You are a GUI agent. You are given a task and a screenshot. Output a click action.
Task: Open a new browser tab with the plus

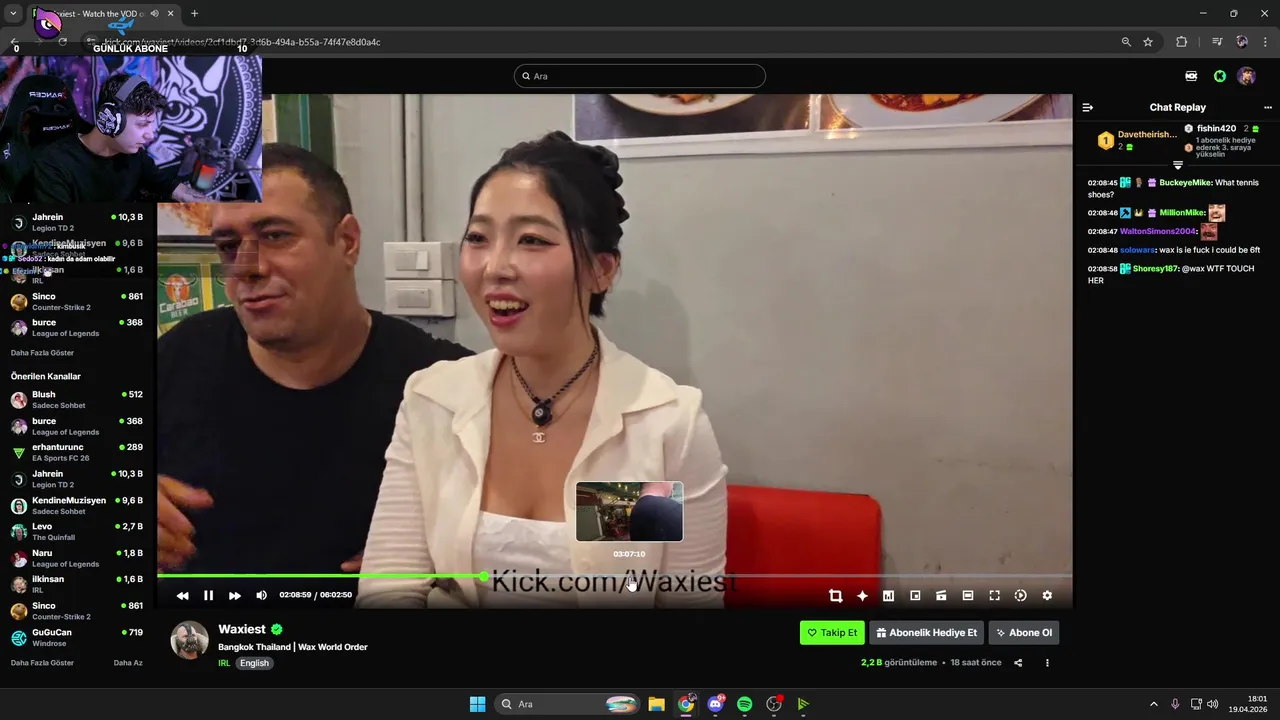194,14
